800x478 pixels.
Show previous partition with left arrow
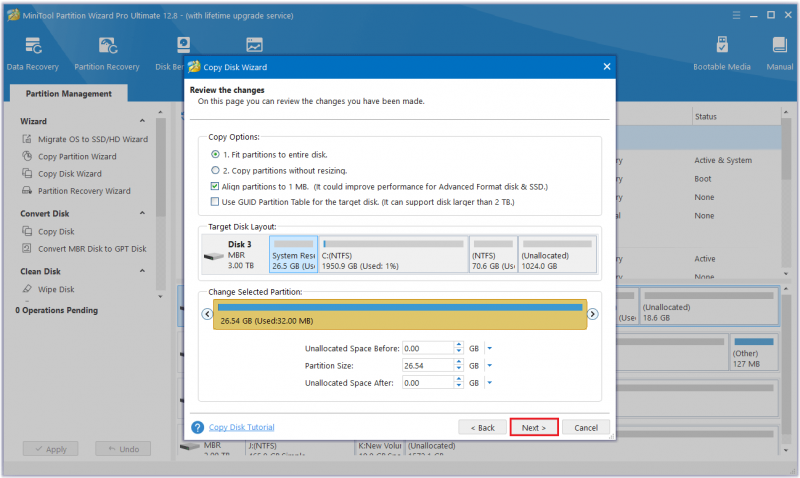[207, 314]
